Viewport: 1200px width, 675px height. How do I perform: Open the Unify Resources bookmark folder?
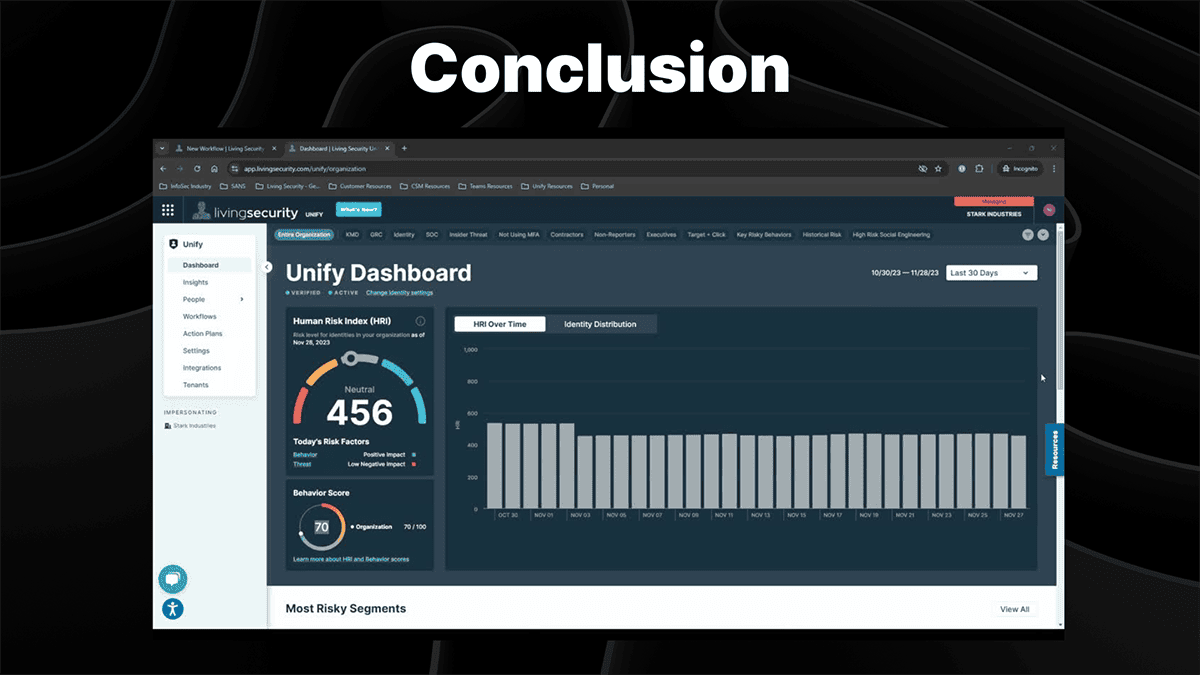click(546, 186)
